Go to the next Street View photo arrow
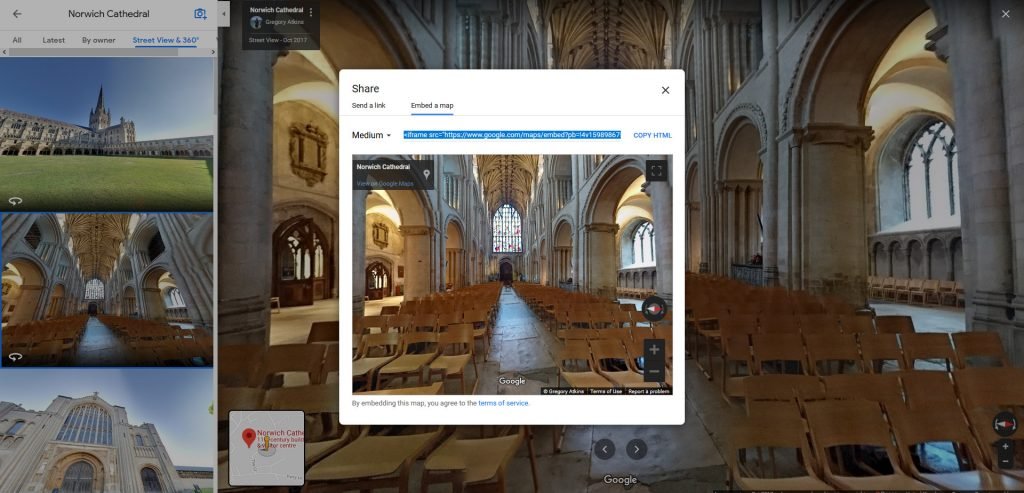This screenshot has width=1024, height=493. pyautogui.click(x=636, y=449)
